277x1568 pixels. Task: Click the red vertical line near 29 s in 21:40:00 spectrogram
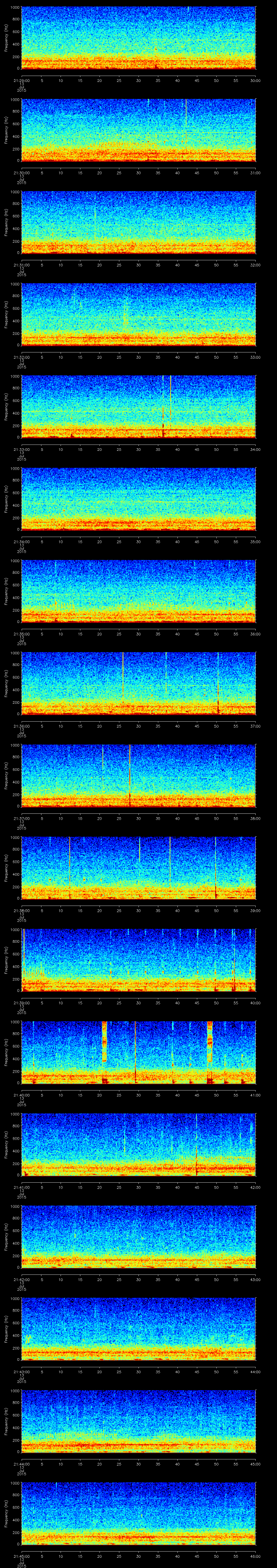[135, 1052]
